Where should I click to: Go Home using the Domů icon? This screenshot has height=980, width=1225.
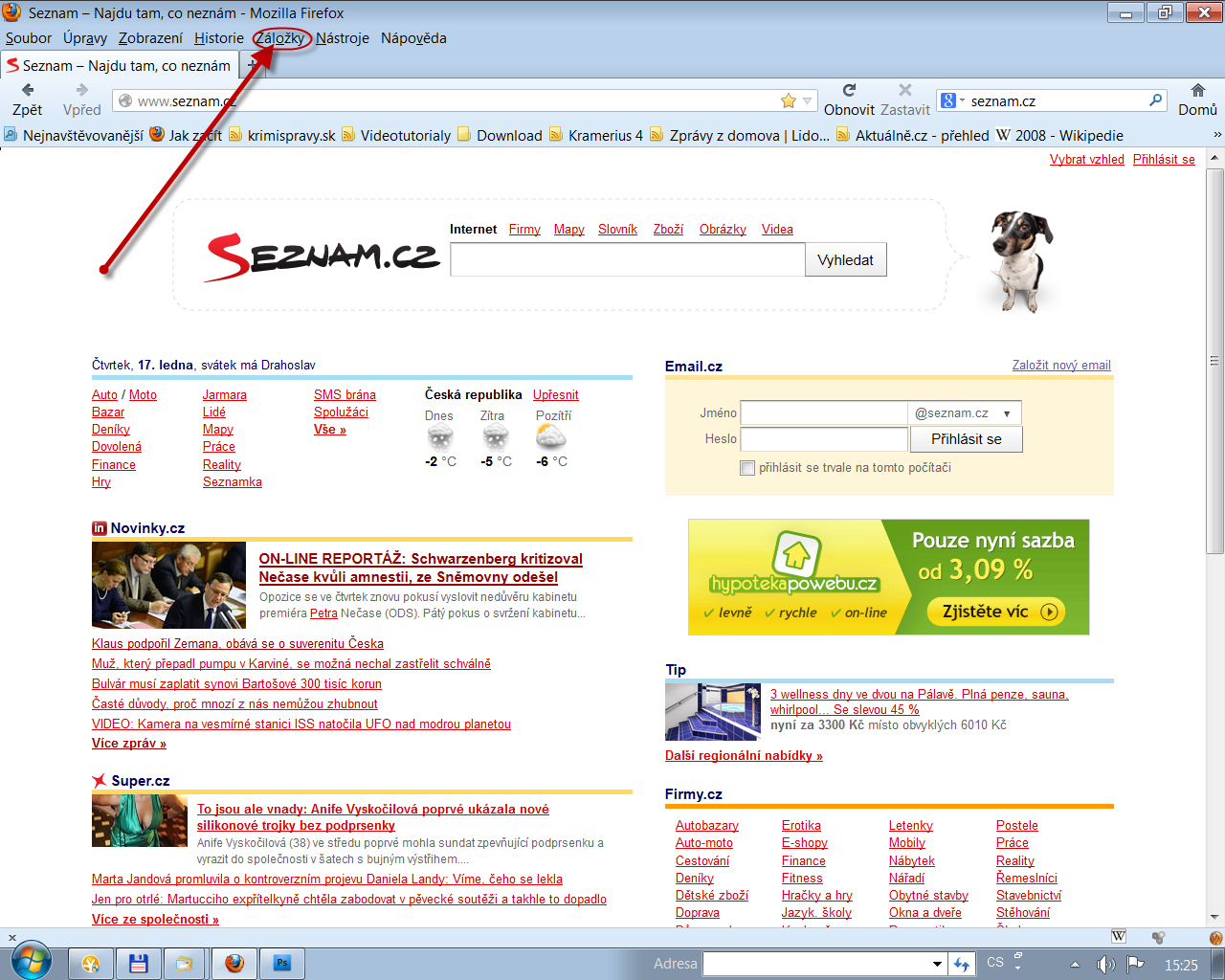(1197, 90)
